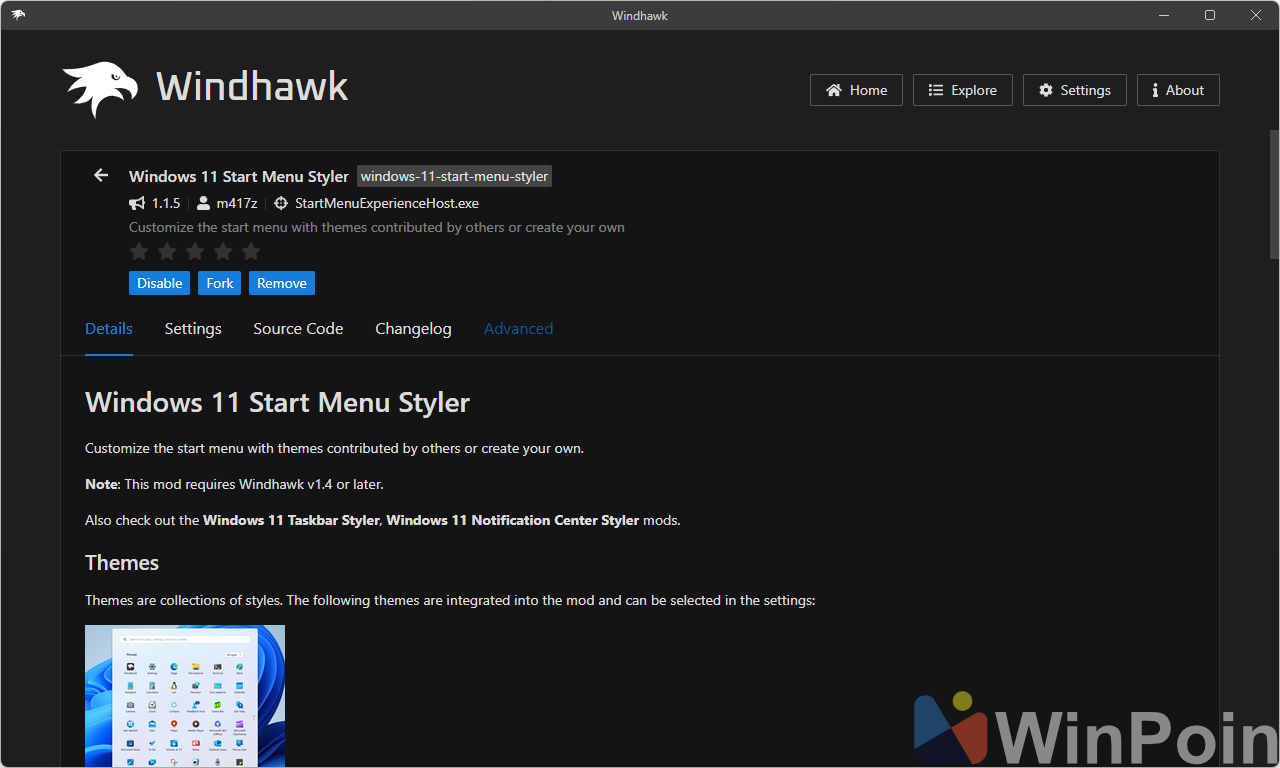Disable the Start Menu Styler mod

pos(159,283)
